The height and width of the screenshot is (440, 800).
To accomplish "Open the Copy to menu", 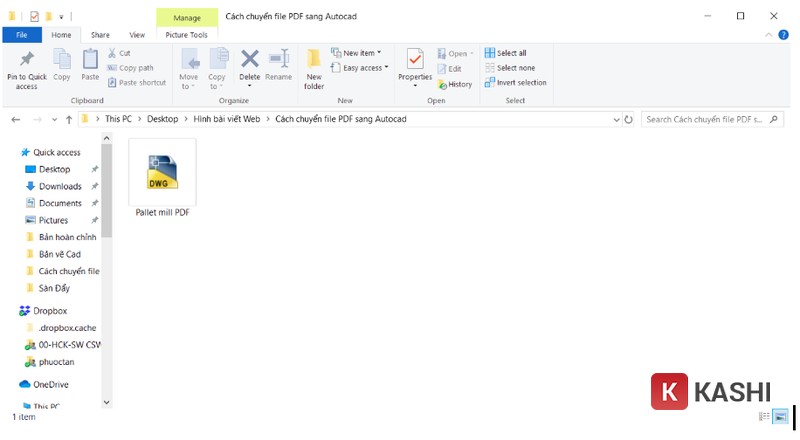I will (x=217, y=69).
